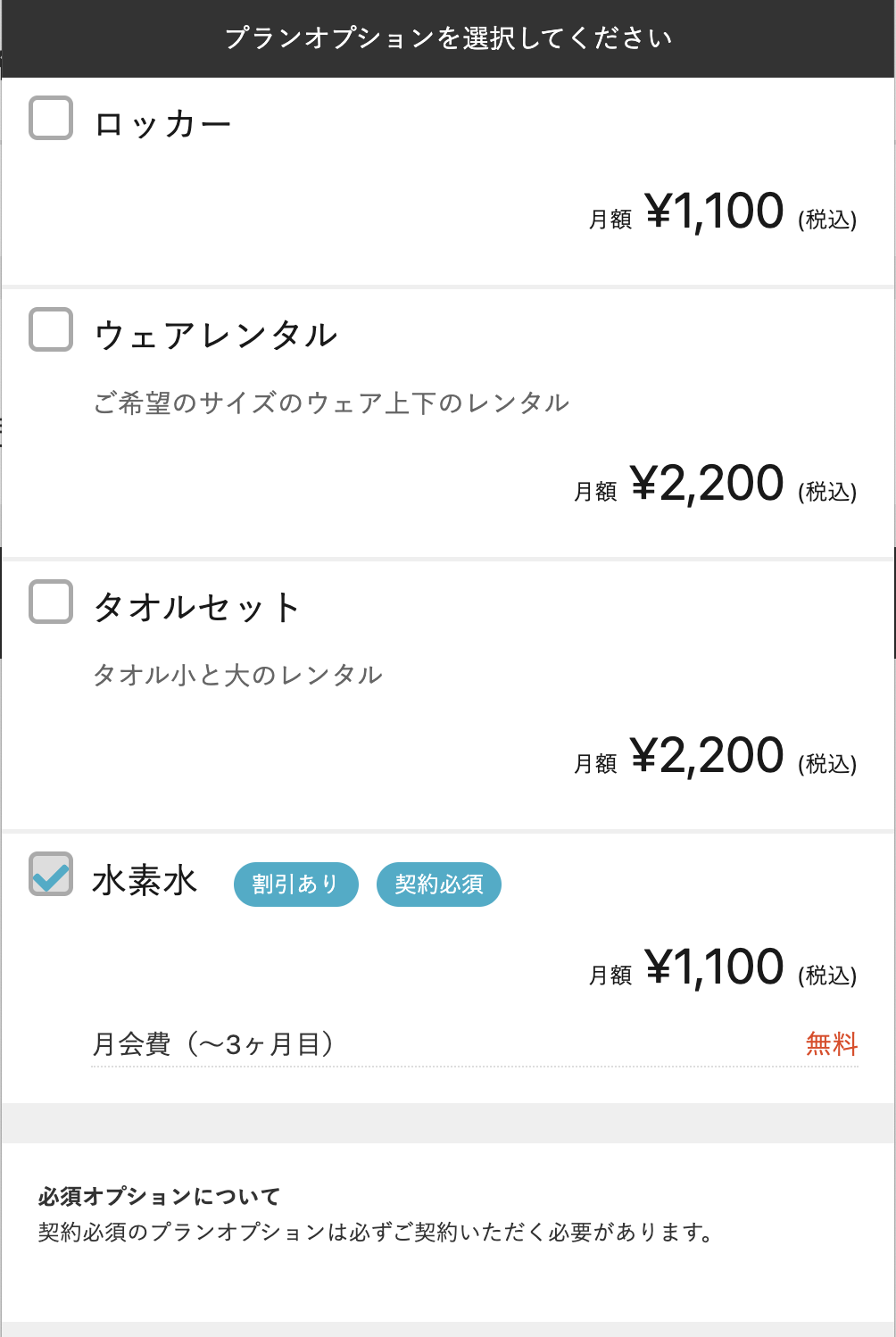This screenshot has height=1337, width=896.
Task: Click the 月会費（〜3ヶ月目）row
Action: tap(475, 1044)
